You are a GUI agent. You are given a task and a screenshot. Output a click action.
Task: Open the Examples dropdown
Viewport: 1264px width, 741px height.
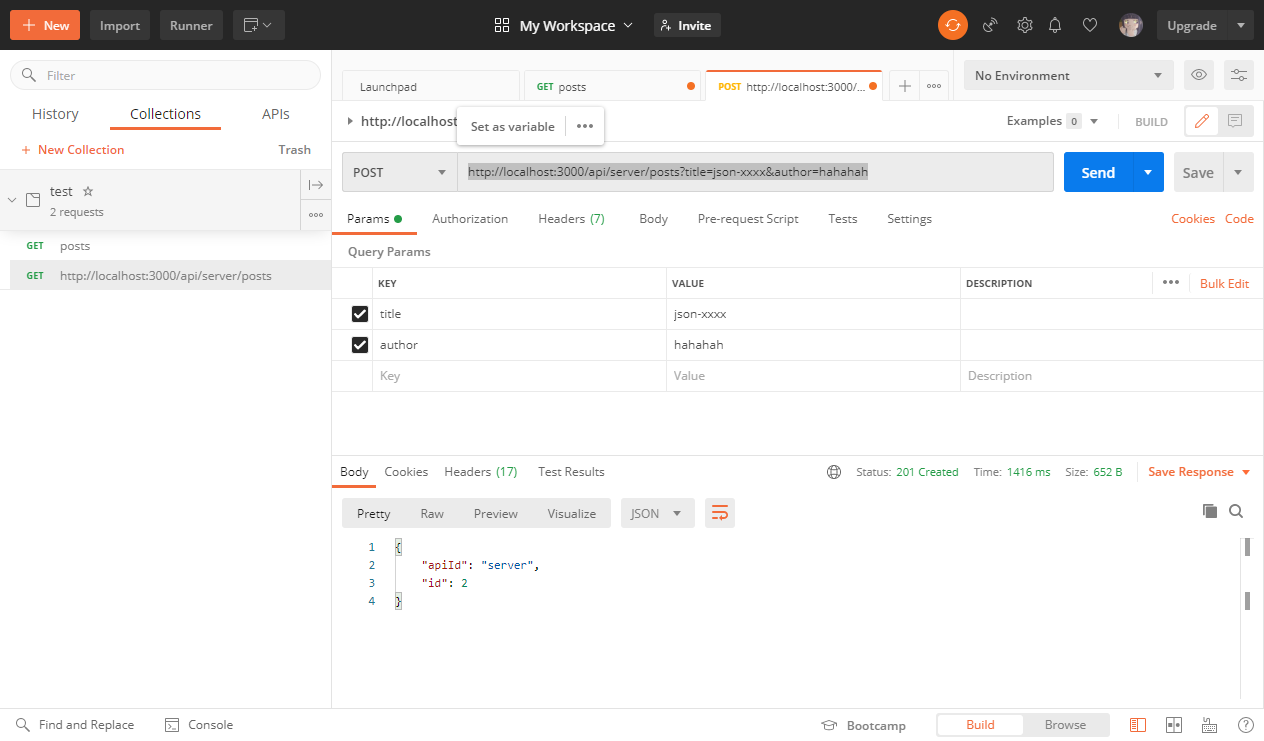1053,121
